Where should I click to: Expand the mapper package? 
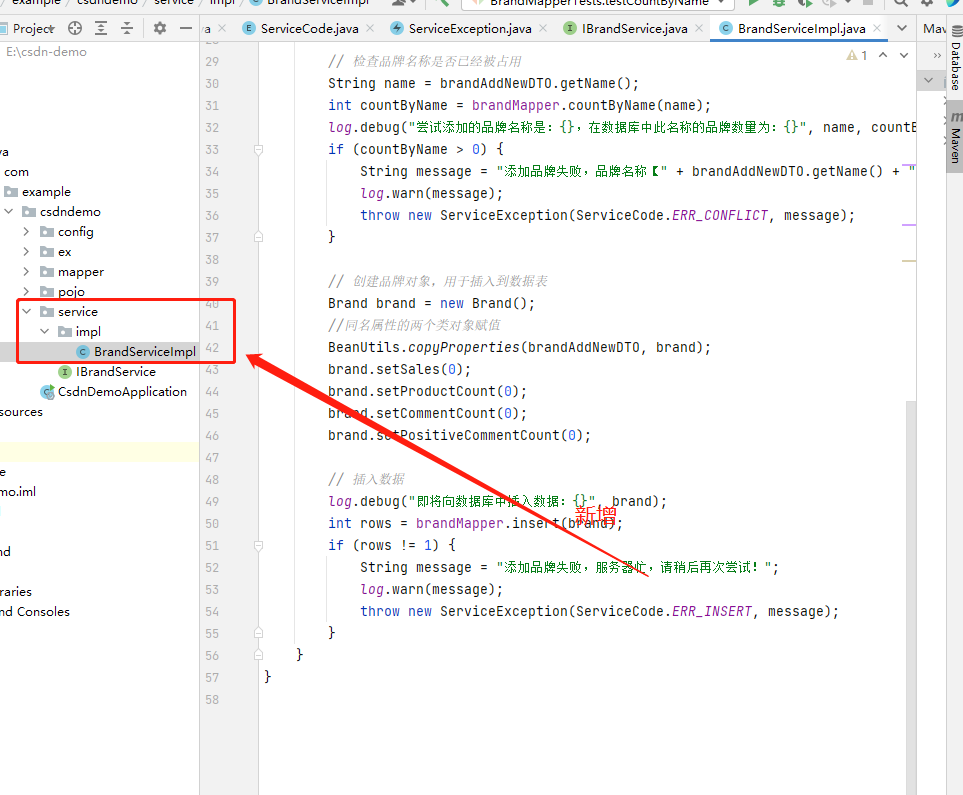coord(26,272)
